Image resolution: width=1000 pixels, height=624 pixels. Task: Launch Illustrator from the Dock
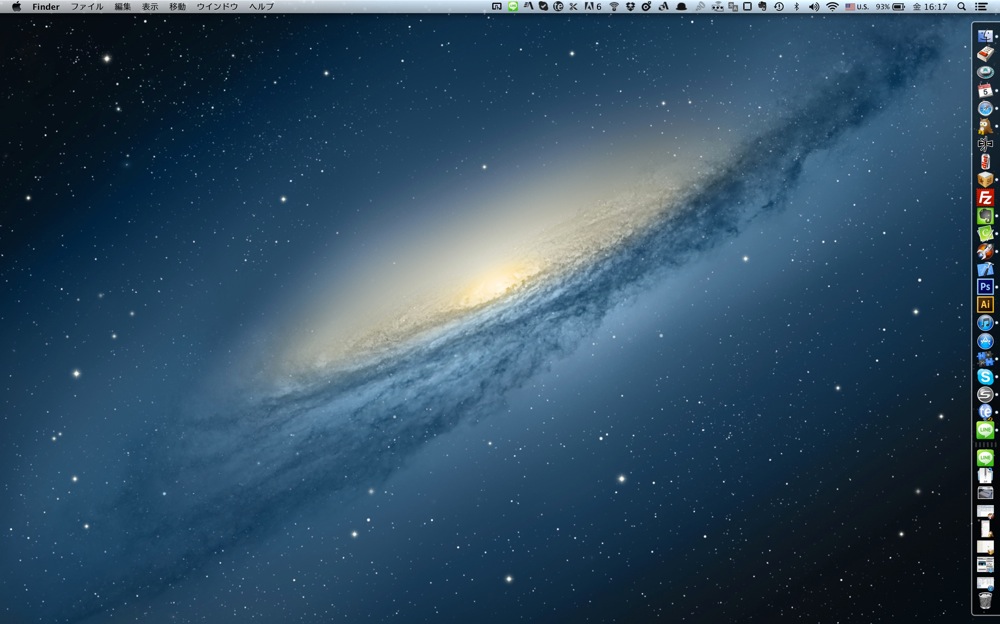tap(985, 304)
